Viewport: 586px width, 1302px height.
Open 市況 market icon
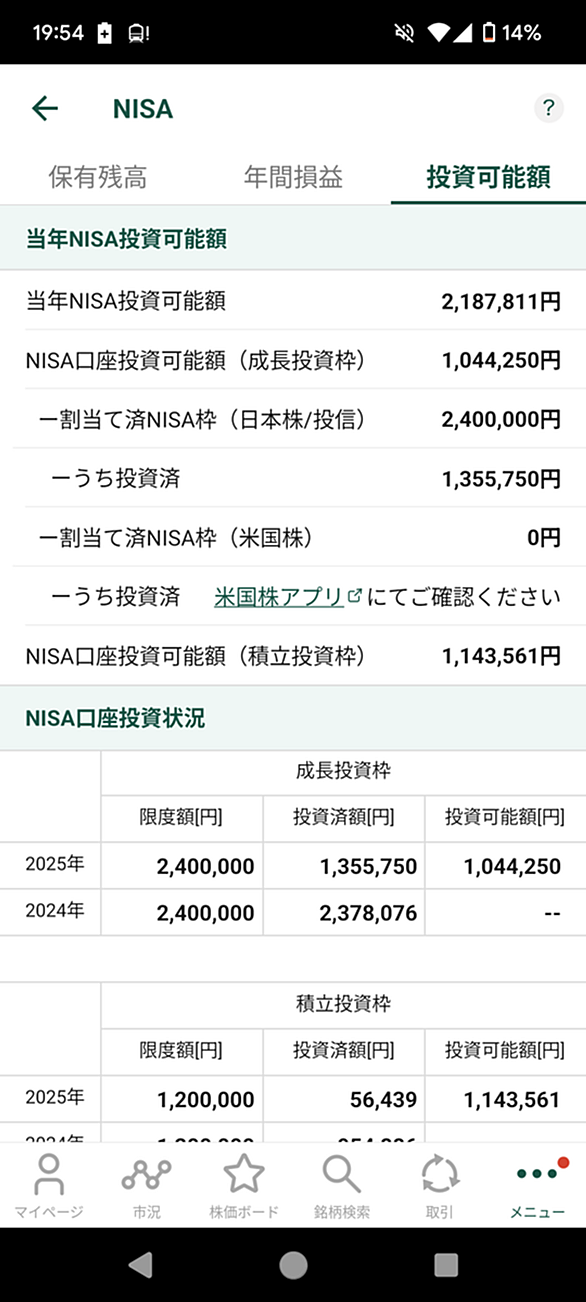[146, 1185]
